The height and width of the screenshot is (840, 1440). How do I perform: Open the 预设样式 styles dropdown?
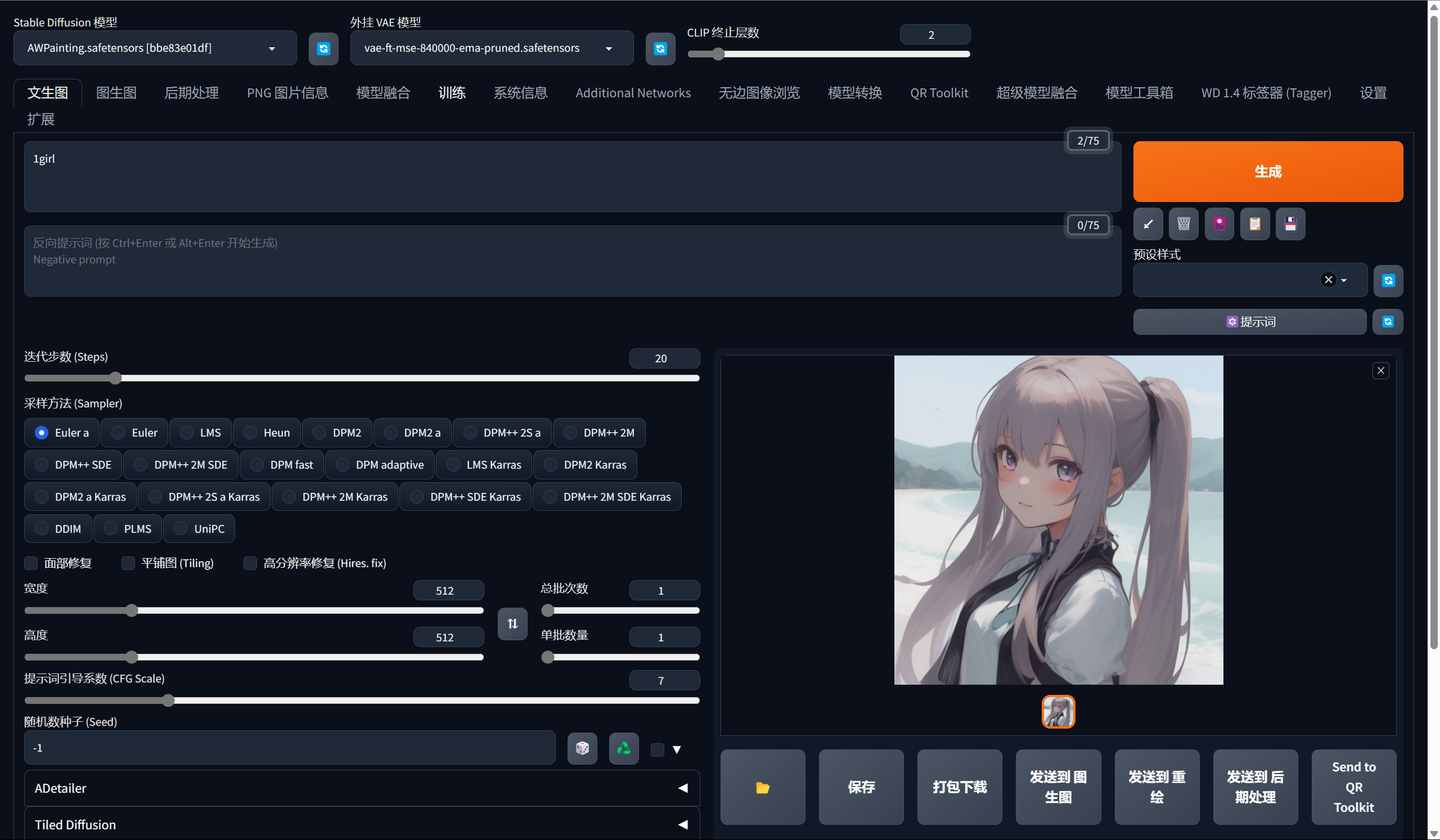pyautogui.click(x=1240, y=280)
